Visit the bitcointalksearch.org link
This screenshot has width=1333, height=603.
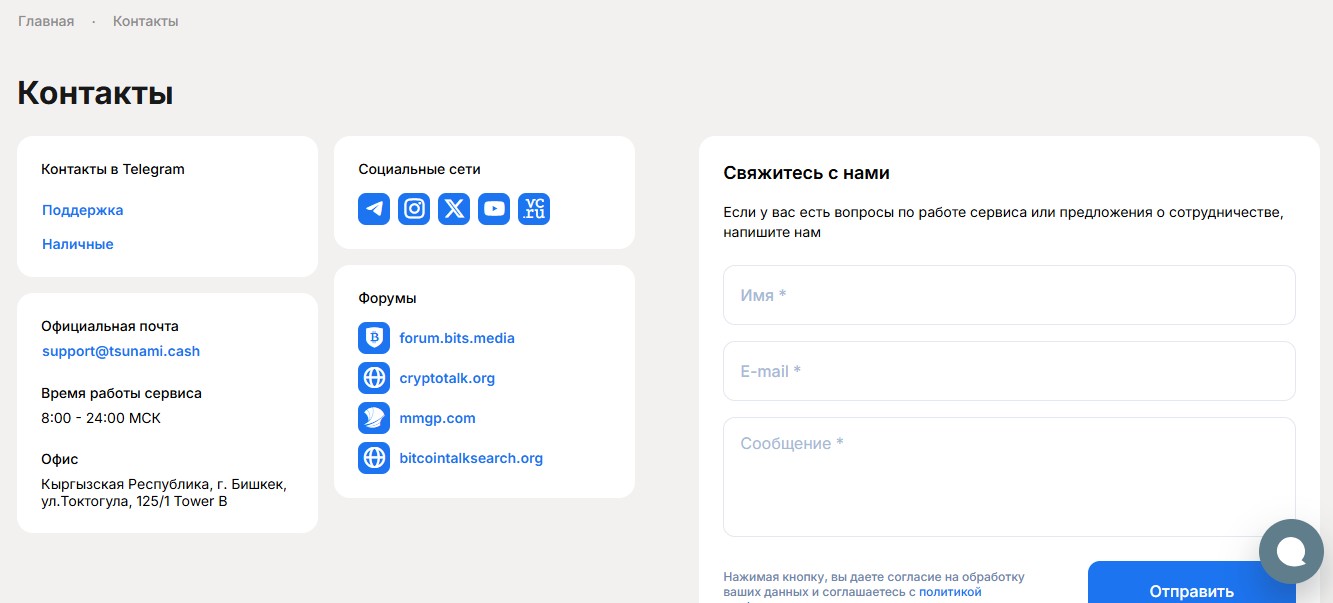(x=471, y=458)
